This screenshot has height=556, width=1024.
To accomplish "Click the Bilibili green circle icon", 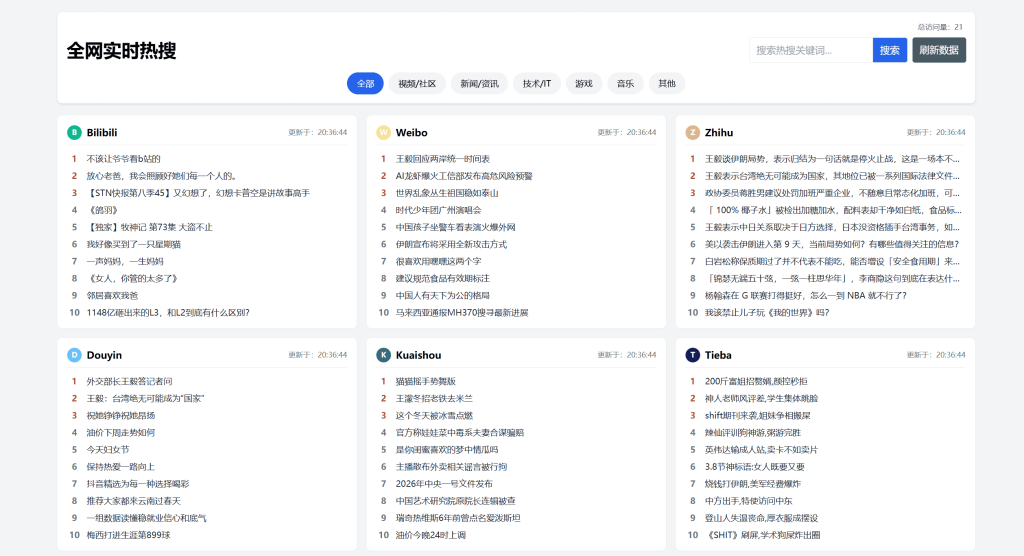I will point(74,132).
